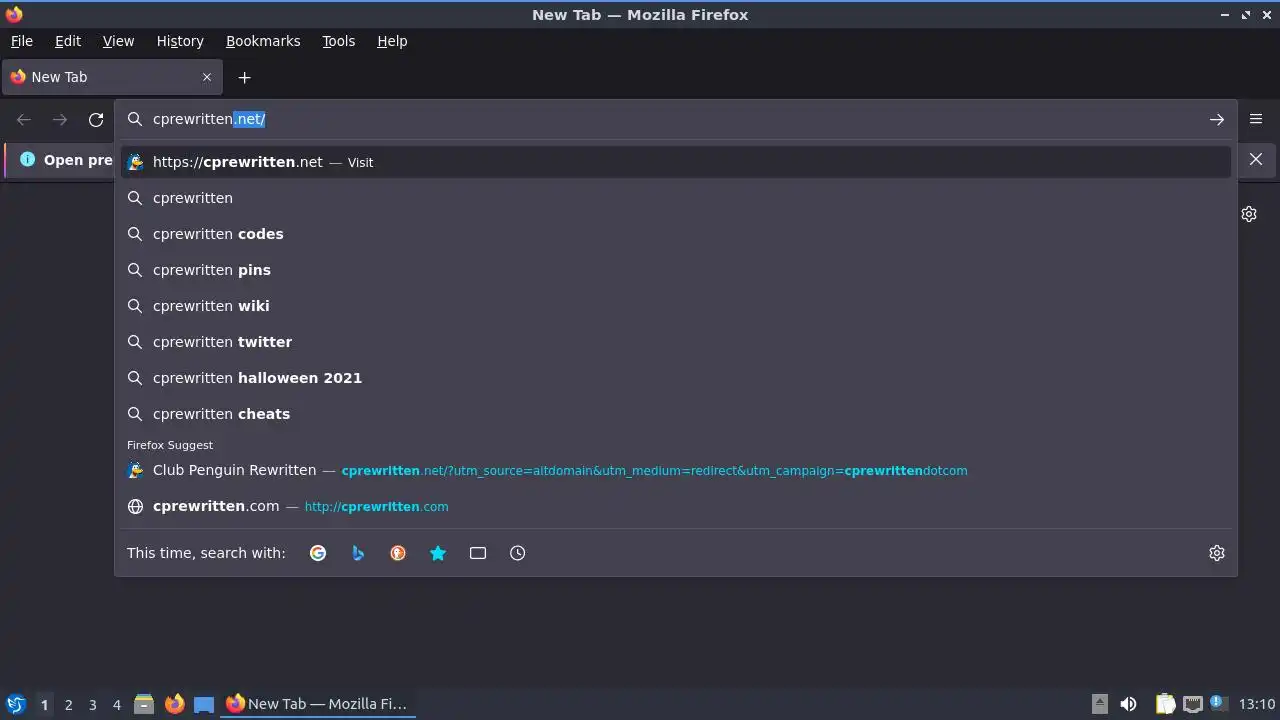Screen dimensions: 1280x720
Task: Open the Firefox hamburger application menu
Action: click(1256, 119)
